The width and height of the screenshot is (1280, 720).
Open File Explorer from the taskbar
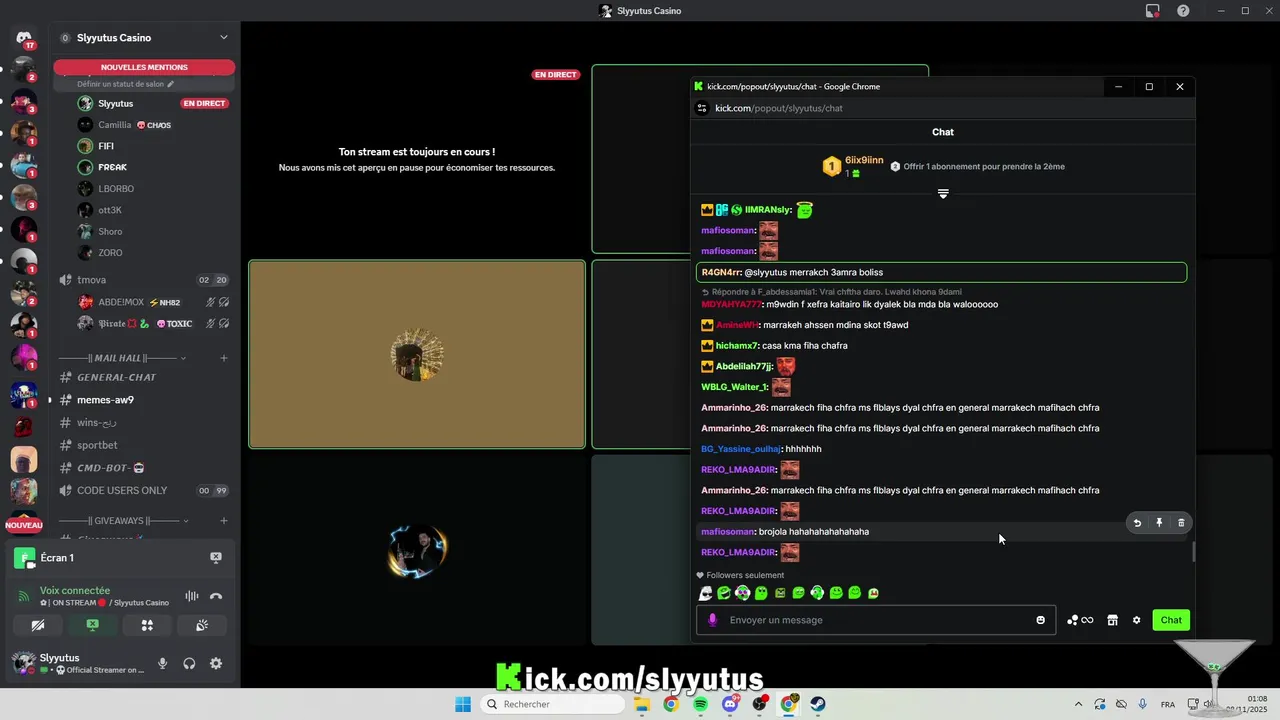641,704
